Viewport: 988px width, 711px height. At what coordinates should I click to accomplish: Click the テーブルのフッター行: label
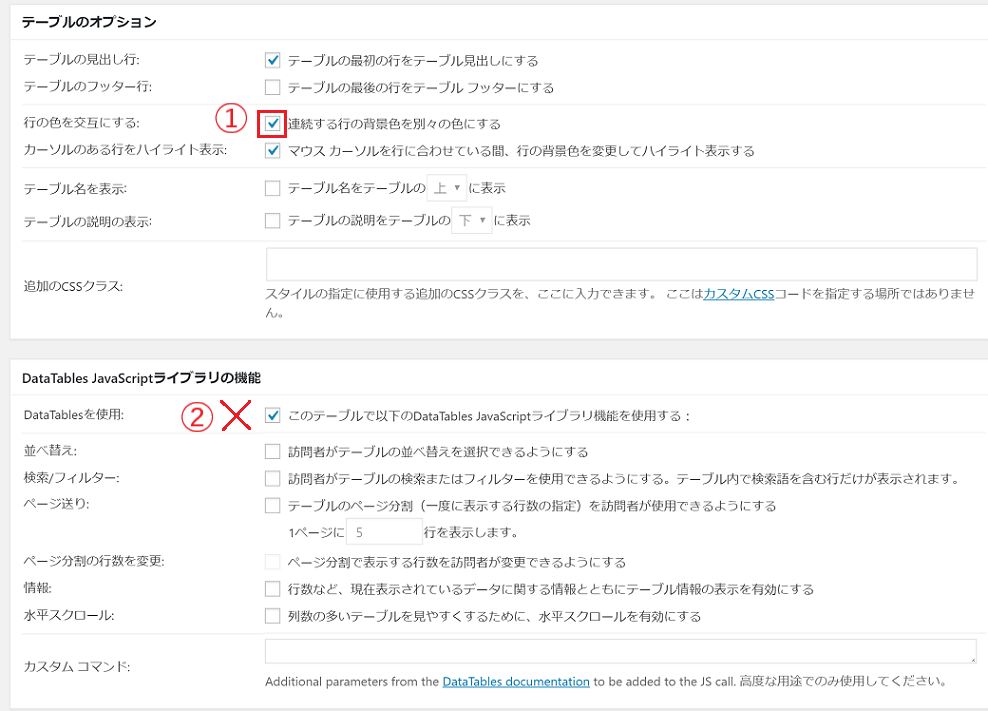coord(88,86)
